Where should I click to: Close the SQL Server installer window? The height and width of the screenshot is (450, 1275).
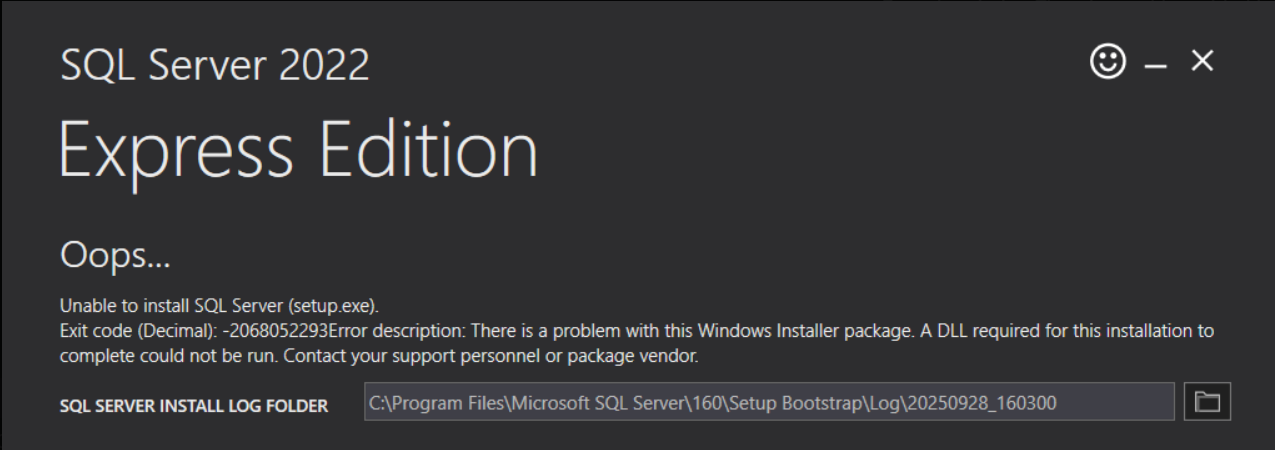(1201, 63)
